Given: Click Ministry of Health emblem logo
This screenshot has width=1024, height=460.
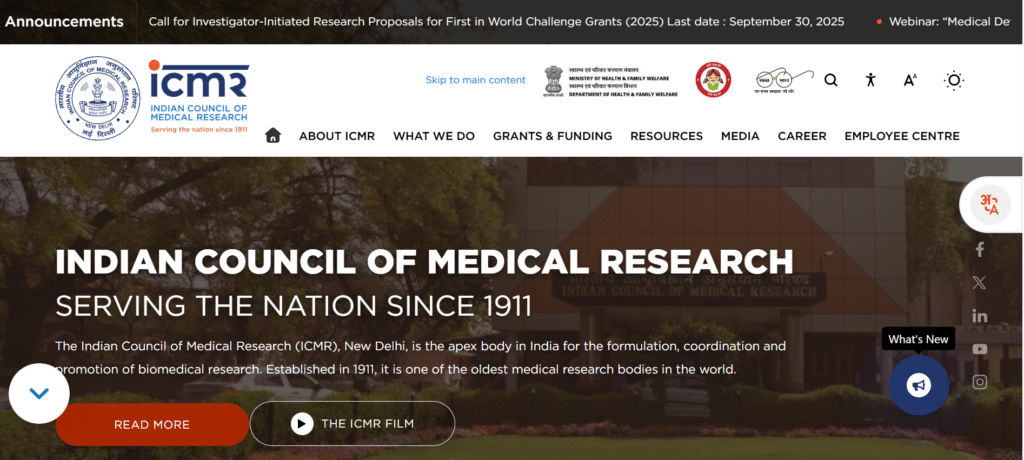Looking at the screenshot, I should [x=610, y=81].
